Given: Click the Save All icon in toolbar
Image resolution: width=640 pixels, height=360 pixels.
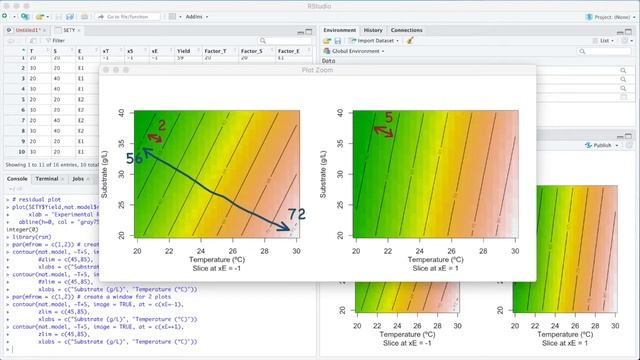Looking at the screenshot, I should (70, 17).
